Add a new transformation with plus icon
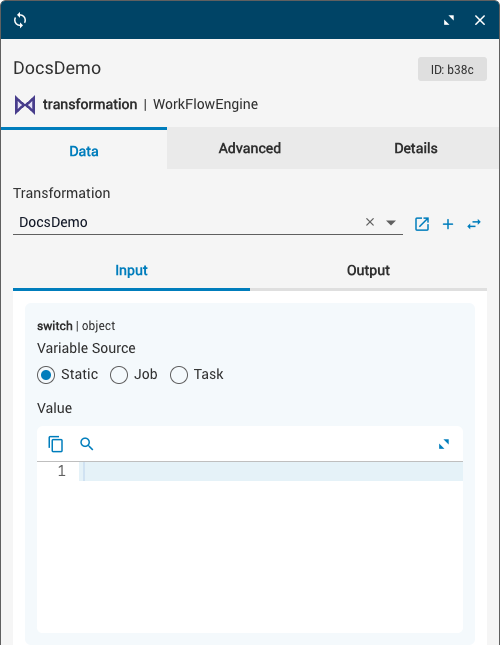Viewport: 500px width, 645px height. point(448,224)
